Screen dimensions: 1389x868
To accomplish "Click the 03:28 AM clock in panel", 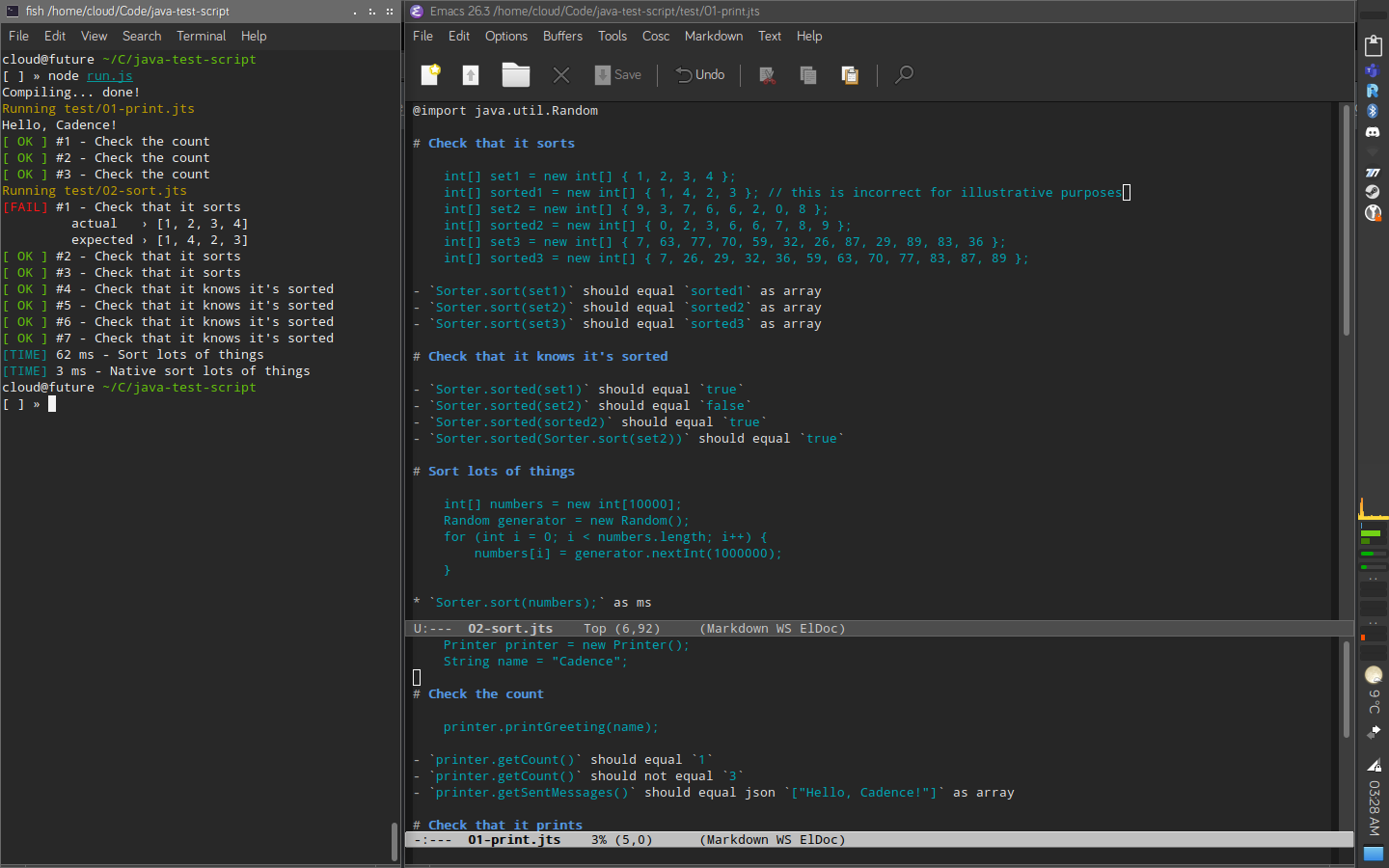I will click(x=1374, y=808).
